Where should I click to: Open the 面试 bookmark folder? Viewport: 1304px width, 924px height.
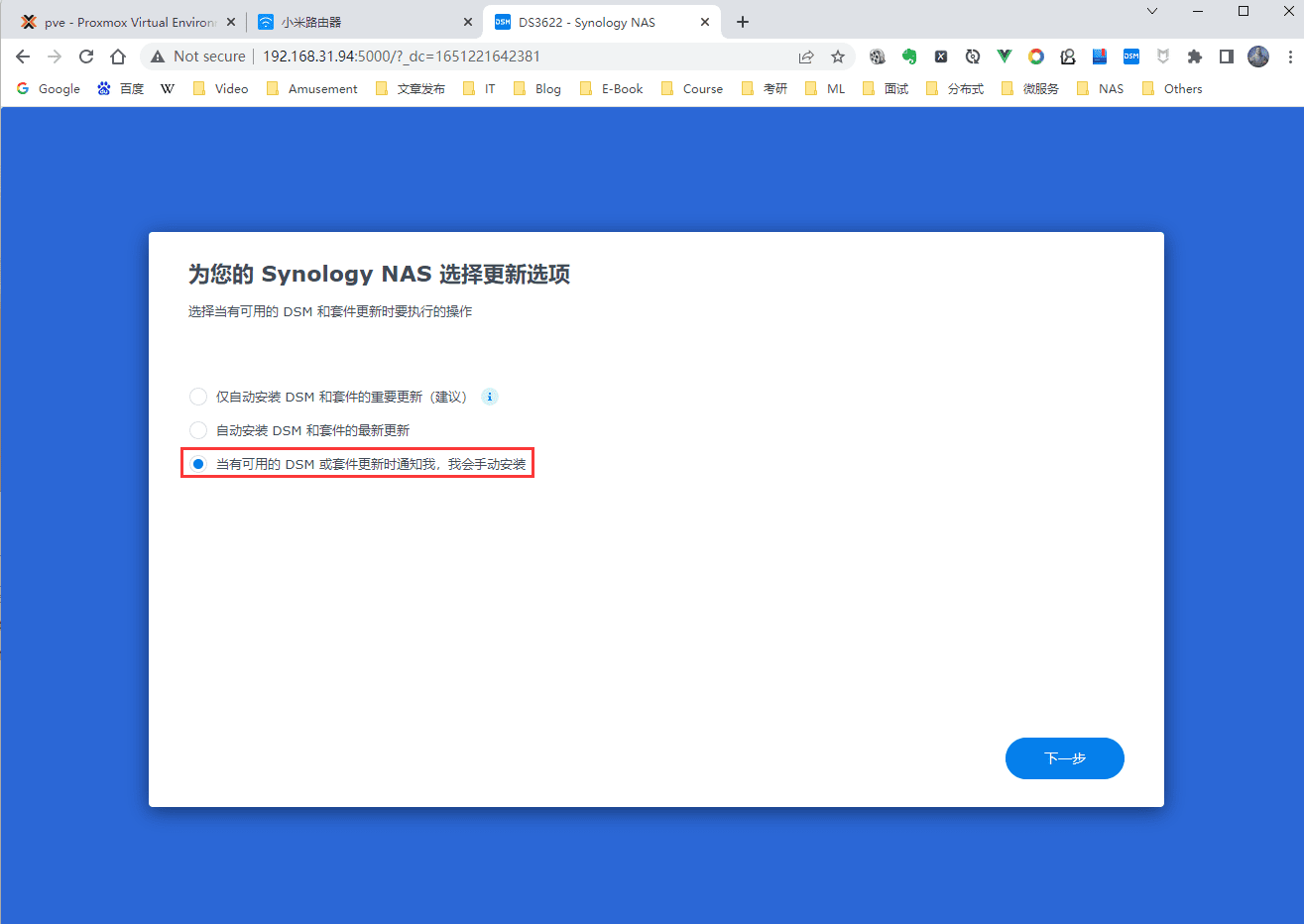(886, 89)
